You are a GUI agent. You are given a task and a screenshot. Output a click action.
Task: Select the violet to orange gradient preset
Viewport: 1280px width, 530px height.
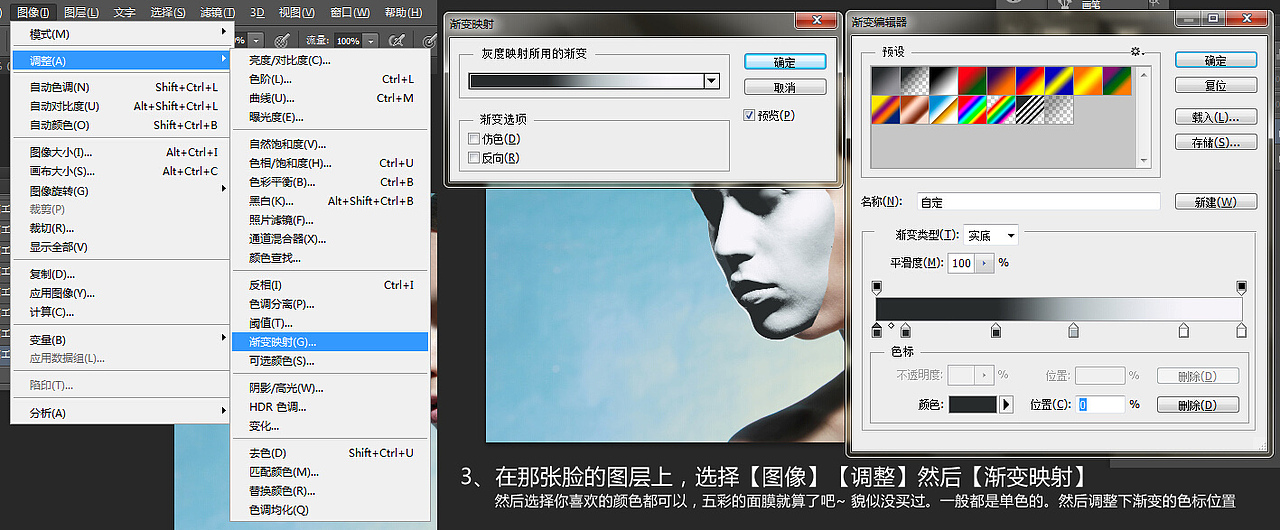[x=1002, y=81]
